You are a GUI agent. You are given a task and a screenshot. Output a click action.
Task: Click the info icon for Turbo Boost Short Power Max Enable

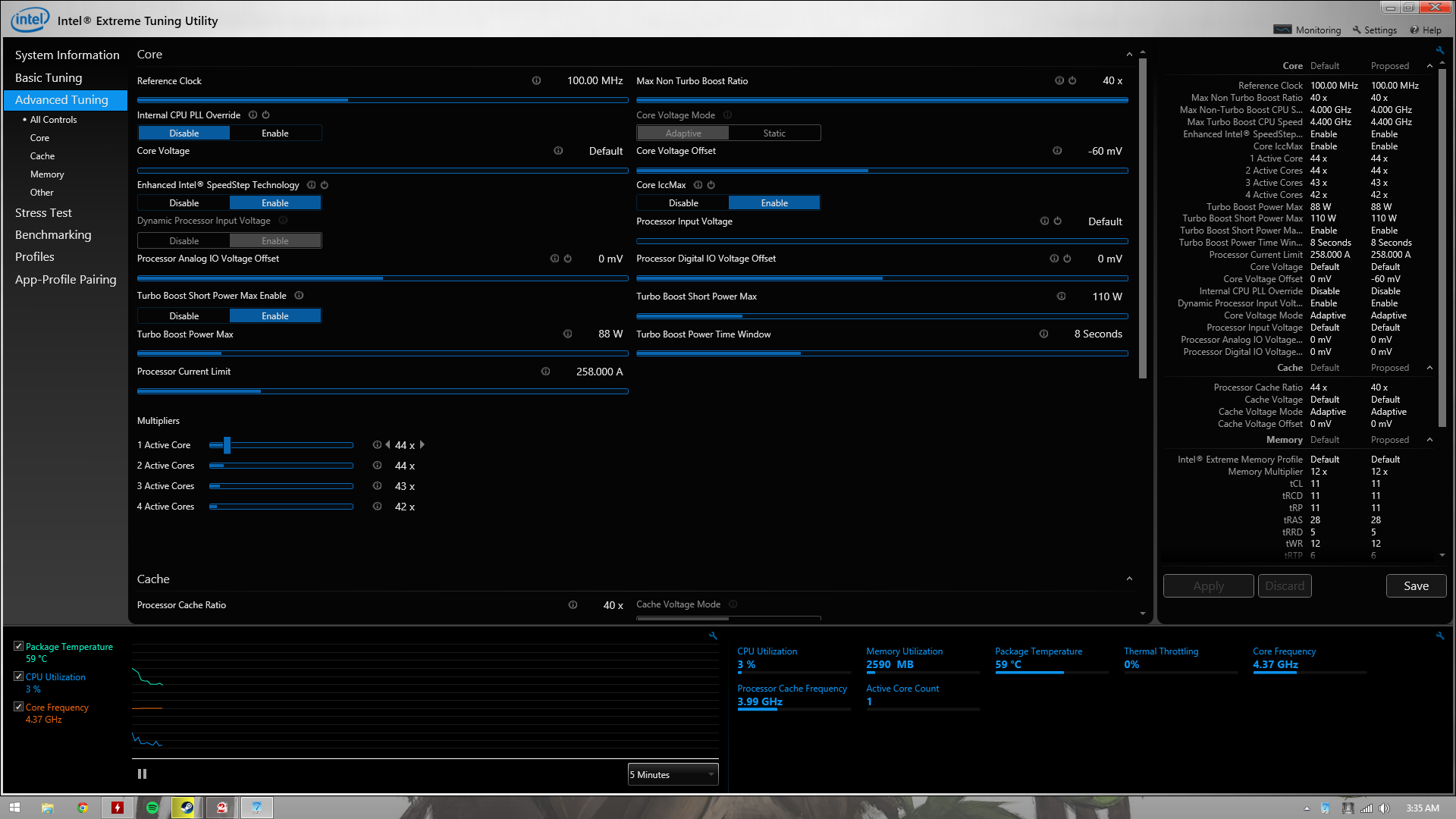[299, 296]
